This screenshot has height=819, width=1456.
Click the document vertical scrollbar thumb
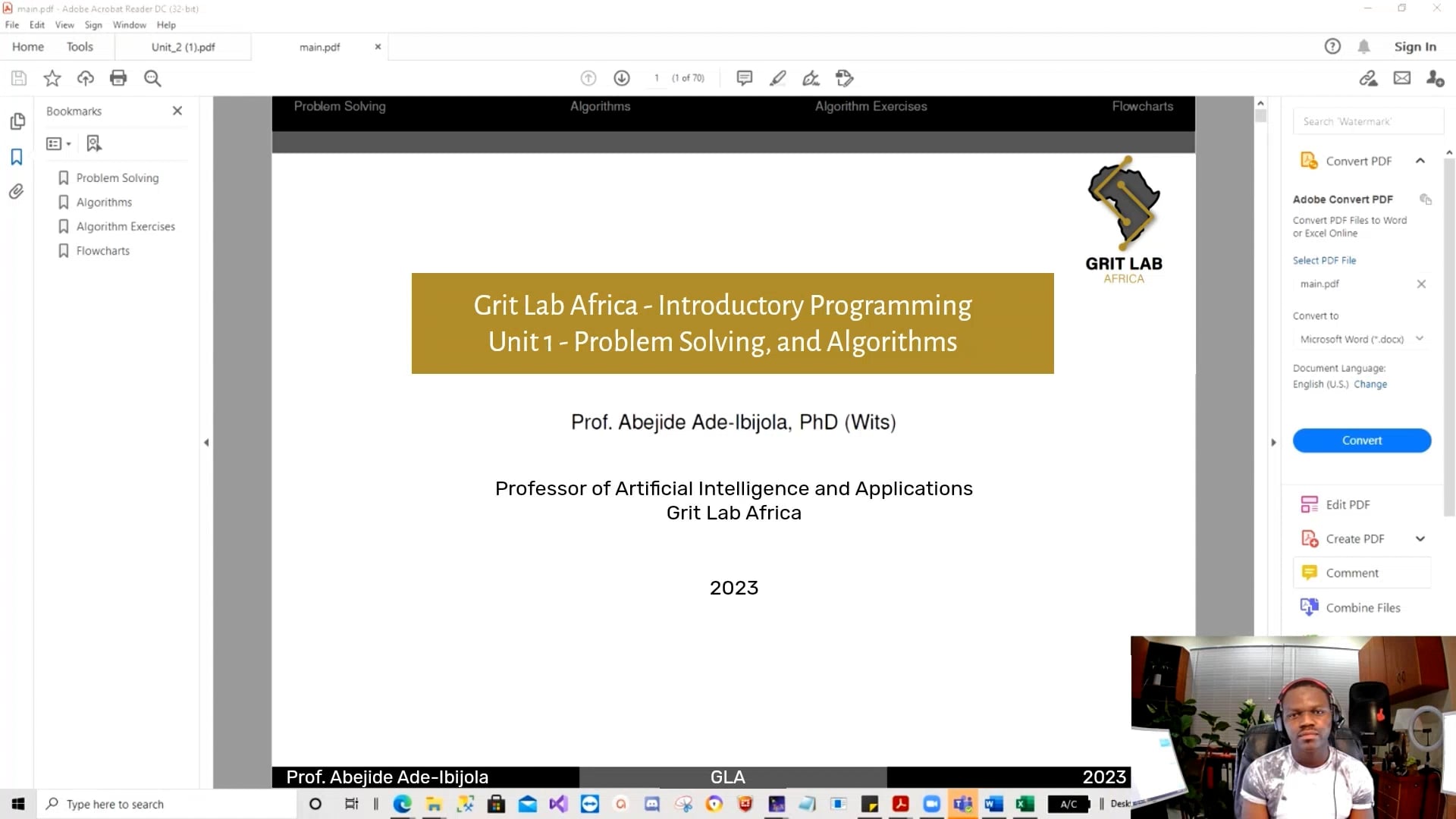click(1260, 116)
